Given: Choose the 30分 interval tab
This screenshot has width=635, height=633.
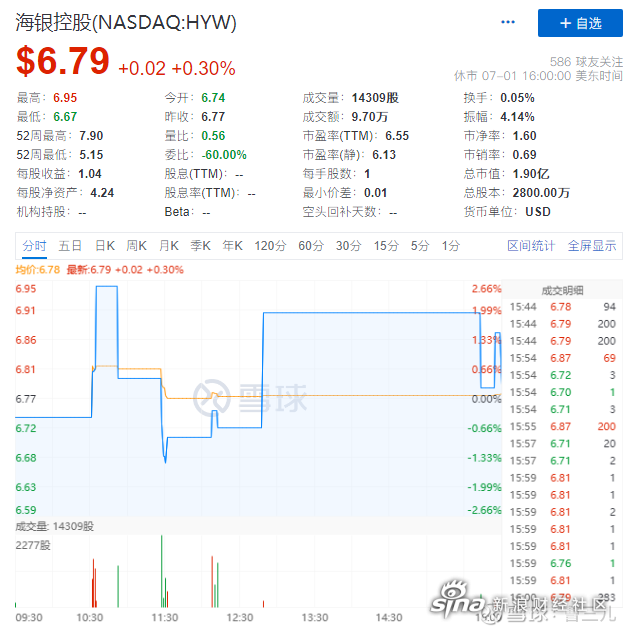Looking at the screenshot, I should click(x=348, y=246).
